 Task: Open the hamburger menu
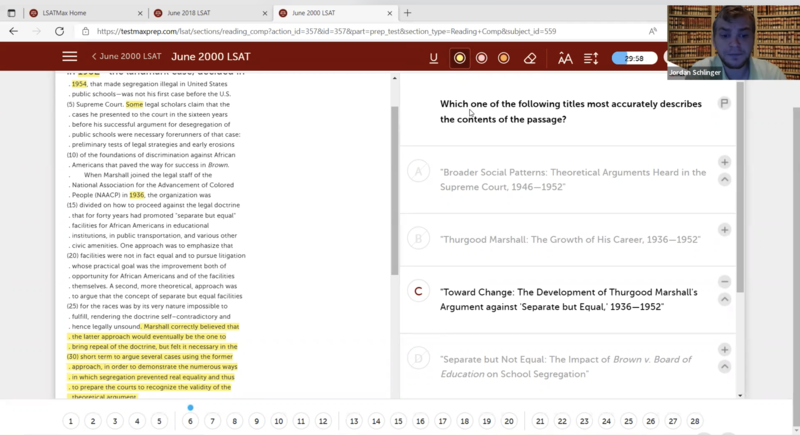pos(69,57)
